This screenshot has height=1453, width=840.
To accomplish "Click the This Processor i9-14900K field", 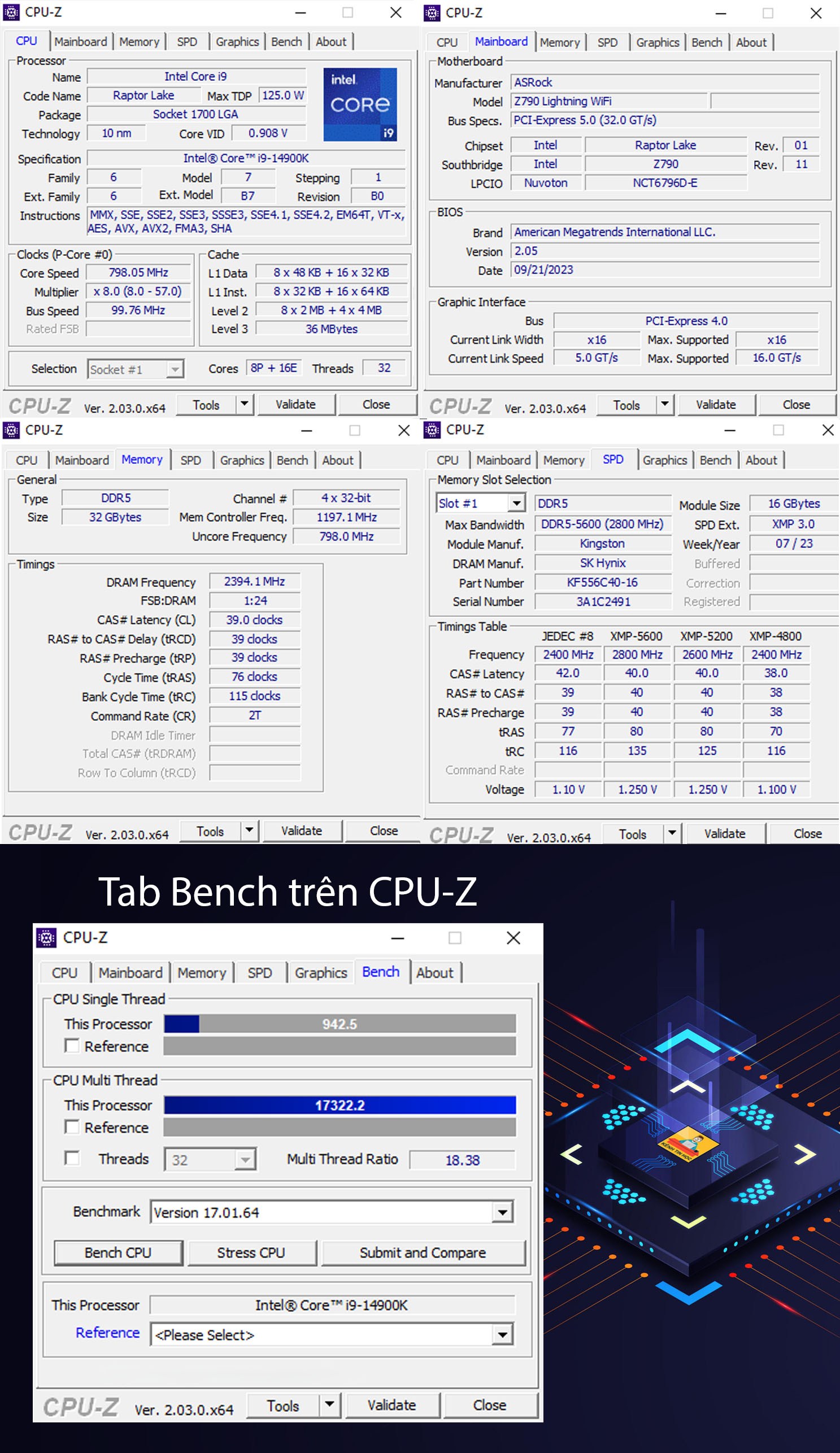I will tap(332, 1305).
